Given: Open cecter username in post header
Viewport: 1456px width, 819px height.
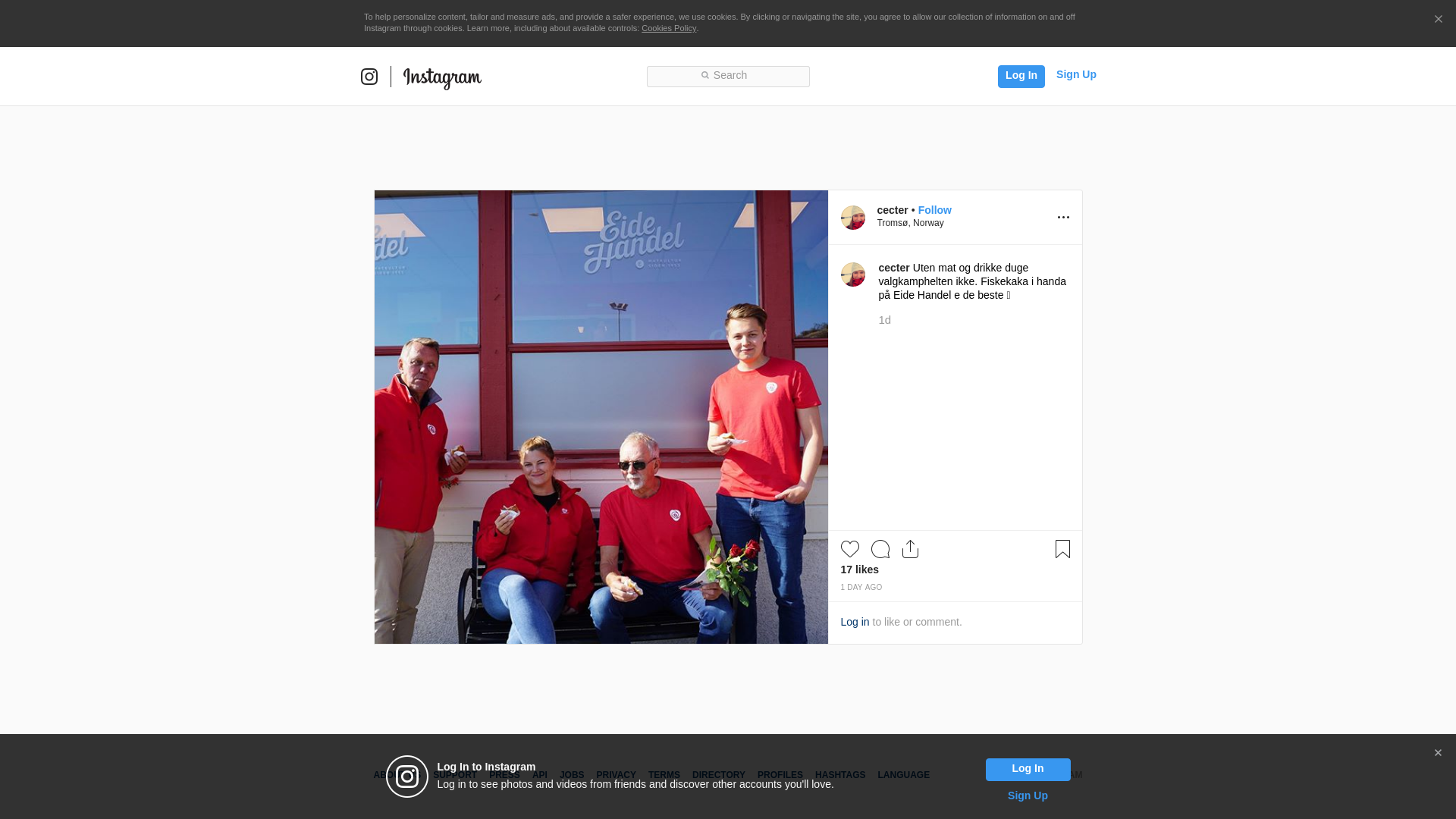Looking at the screenshot, I should [x=893, y=210].
